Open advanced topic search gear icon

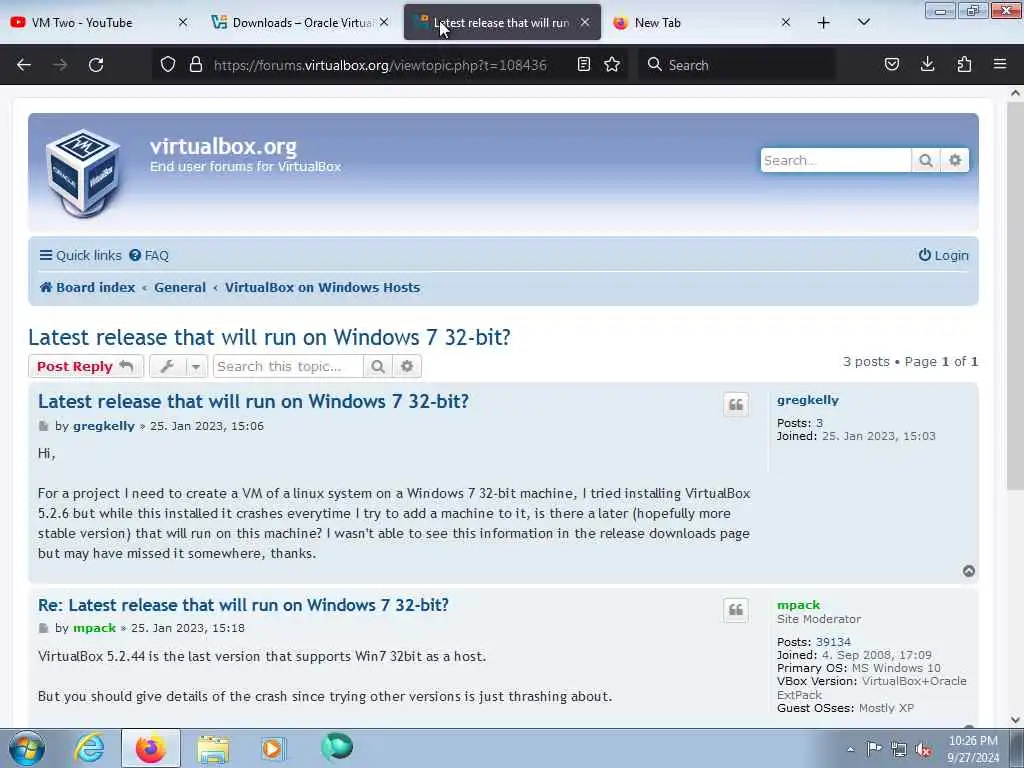point(407,366)
